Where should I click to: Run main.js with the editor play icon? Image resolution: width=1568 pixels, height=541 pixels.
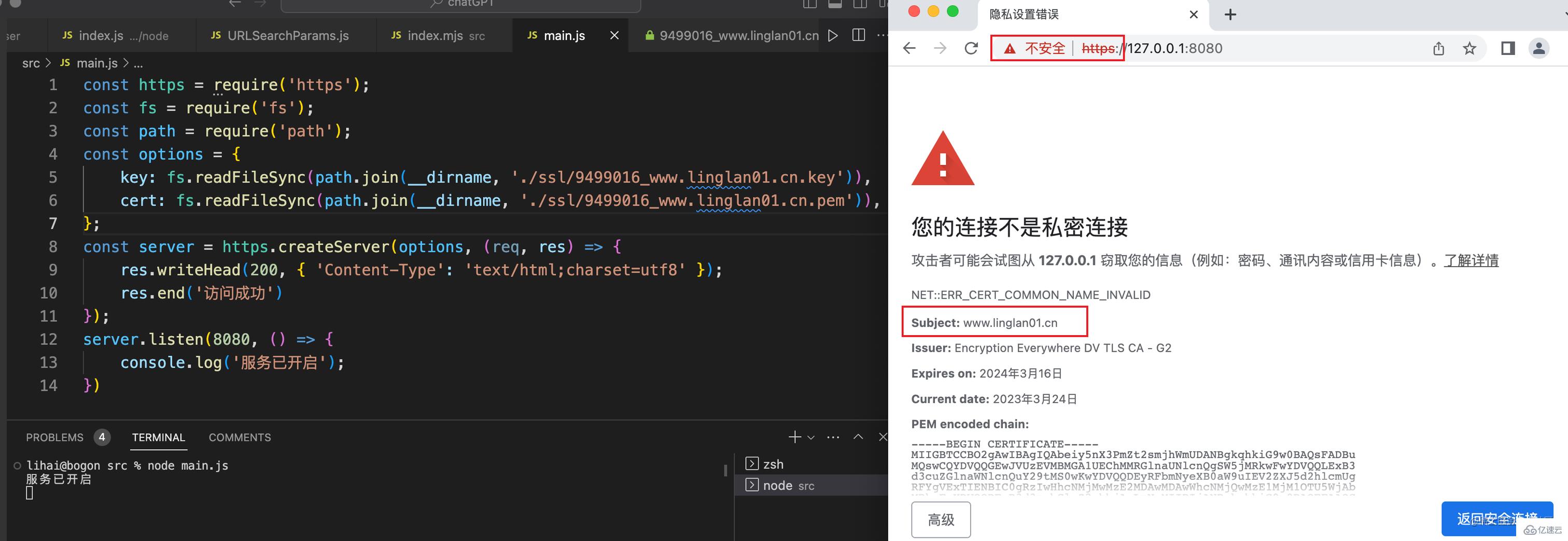click(833, 35)
